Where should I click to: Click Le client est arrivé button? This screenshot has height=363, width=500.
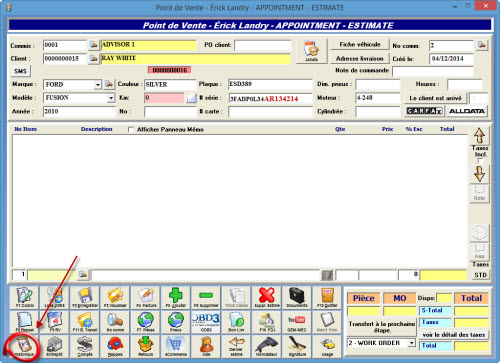pos(435,98)
